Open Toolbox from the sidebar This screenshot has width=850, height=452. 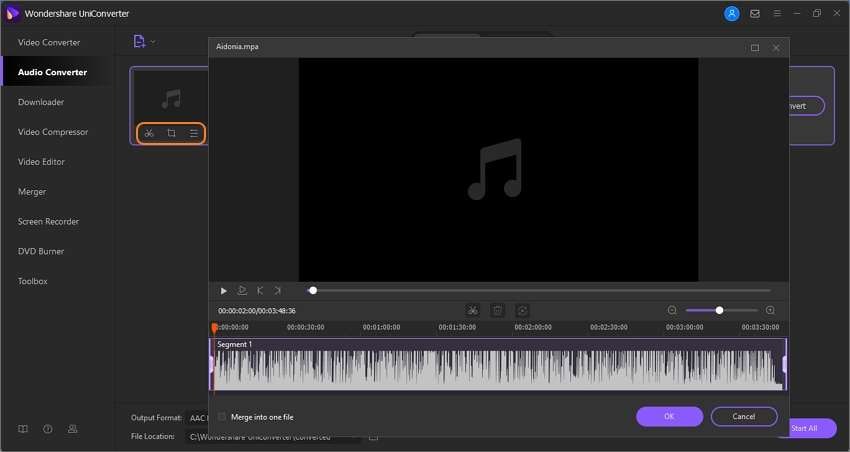(x=33, y=281)
